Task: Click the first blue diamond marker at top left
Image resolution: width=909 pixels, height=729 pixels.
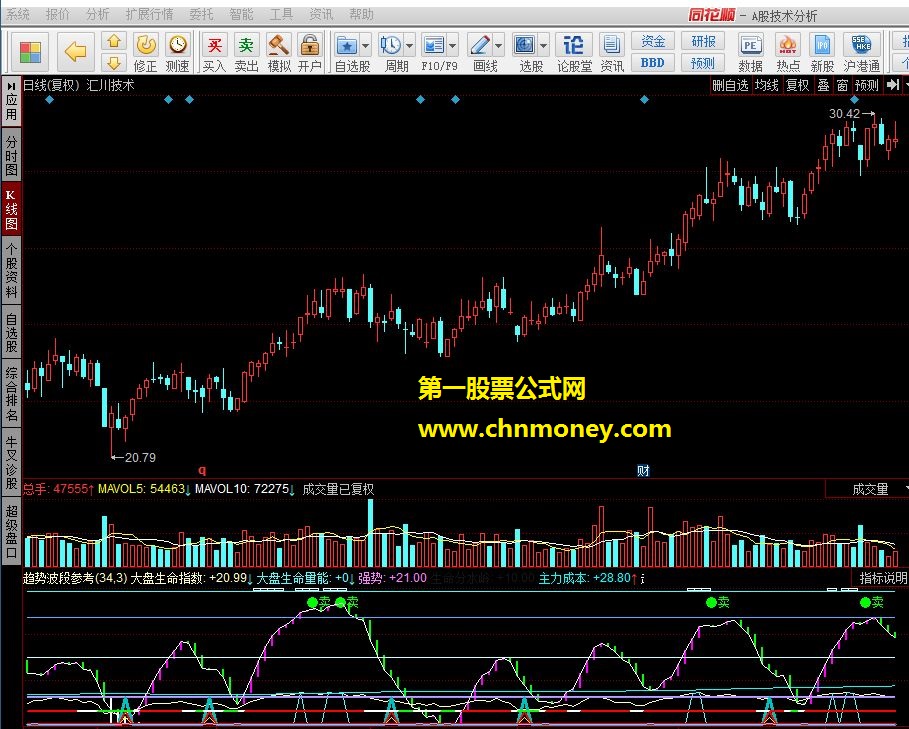Action: pyautogui.click(x=50, y=100)
